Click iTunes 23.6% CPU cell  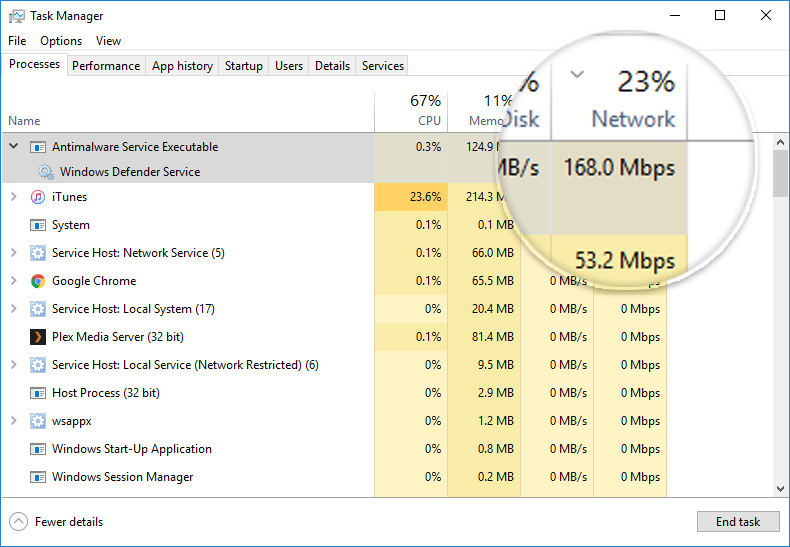[x=411, y=197]
